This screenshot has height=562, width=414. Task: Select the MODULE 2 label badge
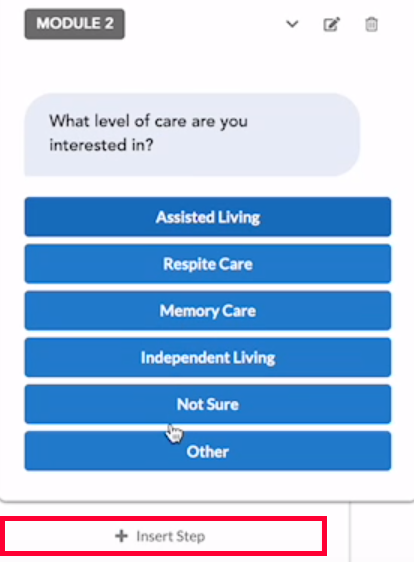click(75, 24)
